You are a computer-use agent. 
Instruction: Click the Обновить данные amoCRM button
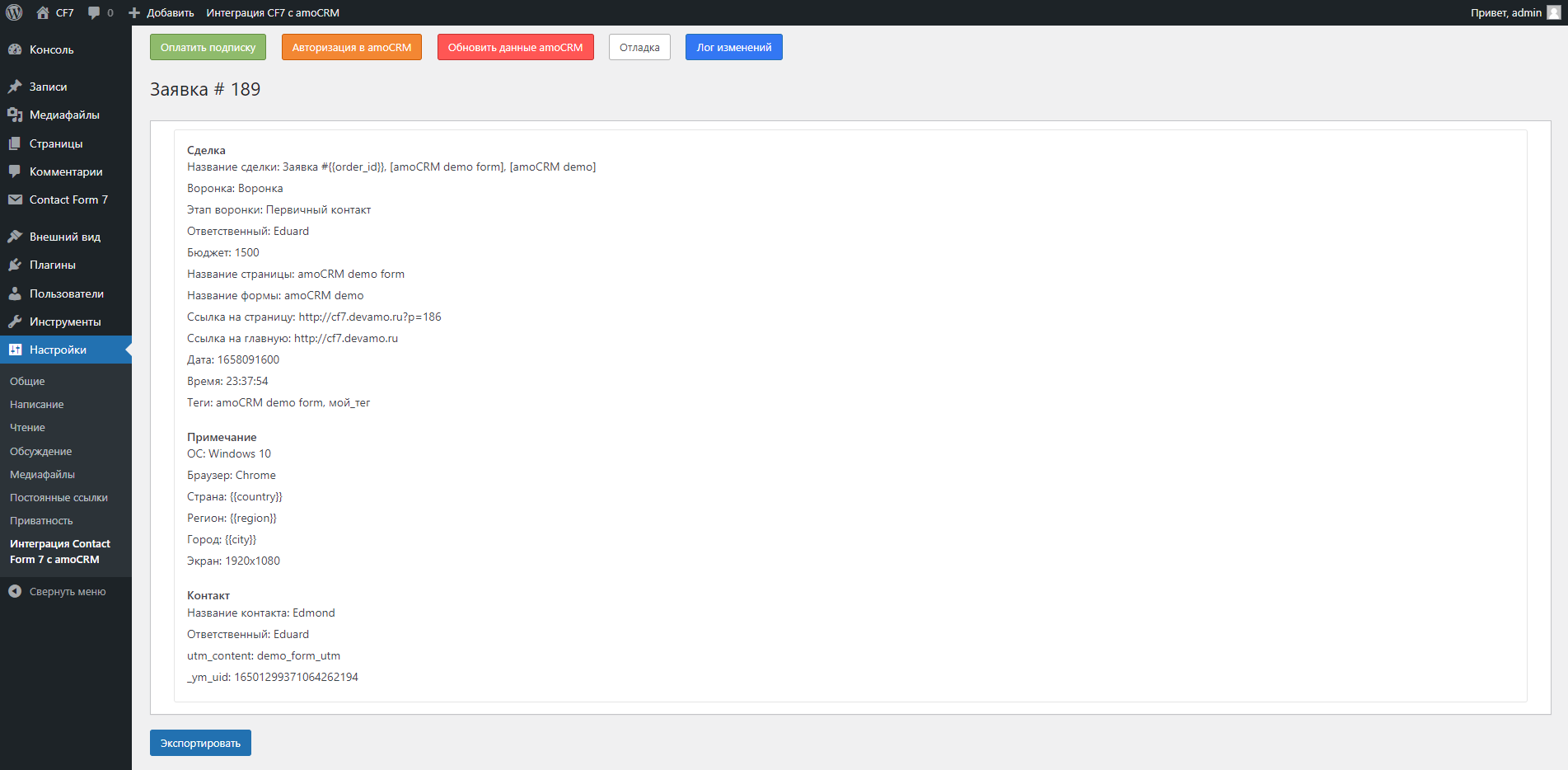(515, 47)
